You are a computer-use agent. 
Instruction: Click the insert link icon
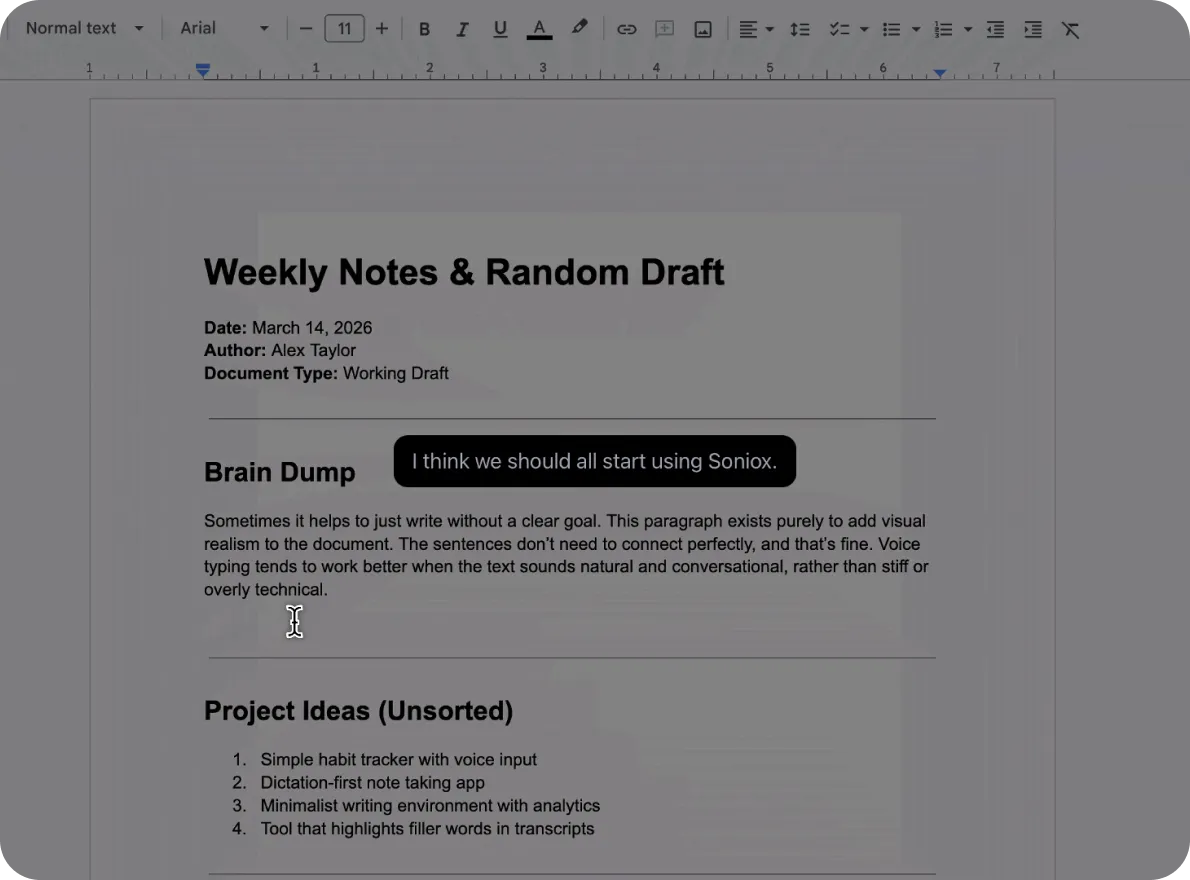(626, 29)
